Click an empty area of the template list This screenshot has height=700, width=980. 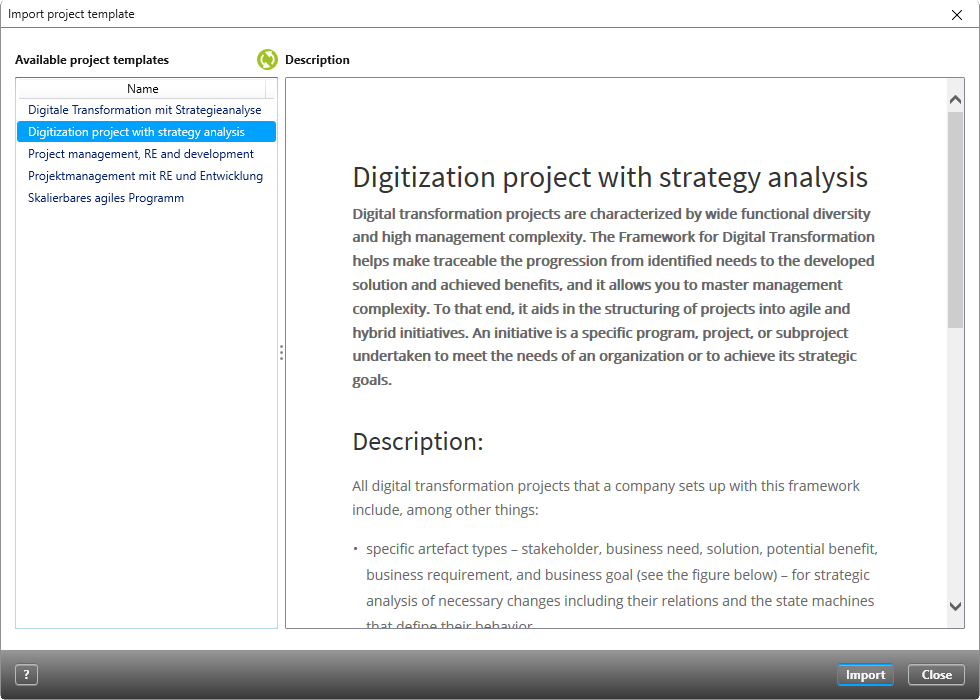145,400
